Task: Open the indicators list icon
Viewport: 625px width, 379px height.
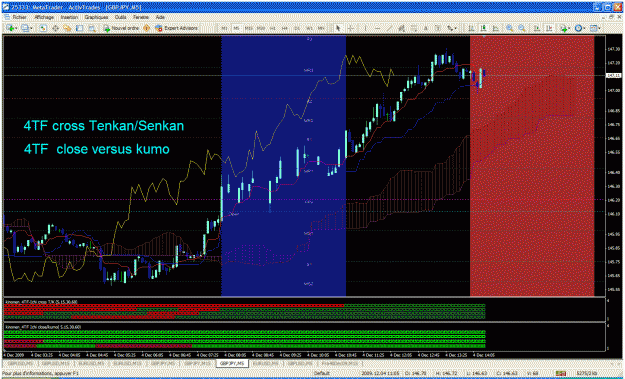Action: coord(564,28)
